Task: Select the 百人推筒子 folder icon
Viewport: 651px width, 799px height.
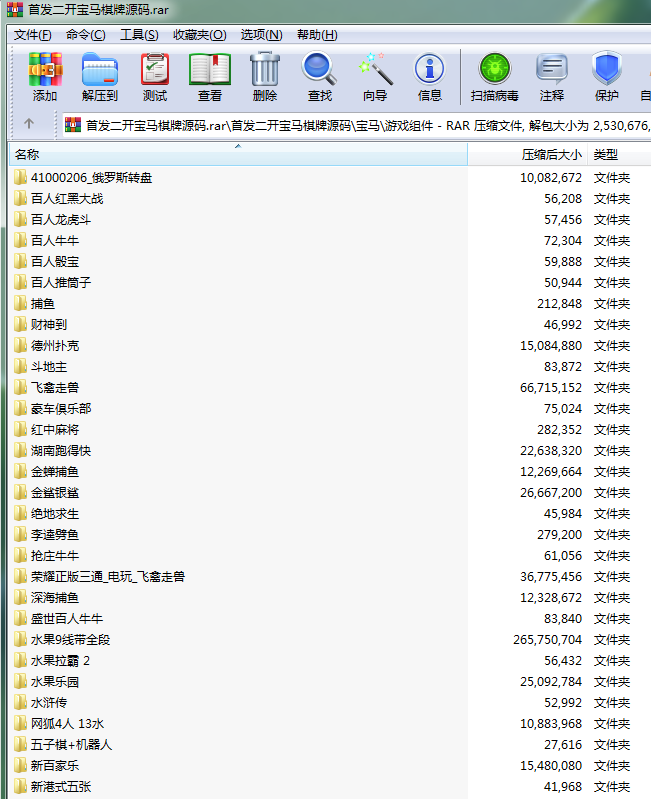Action: (x=20, y=282)
